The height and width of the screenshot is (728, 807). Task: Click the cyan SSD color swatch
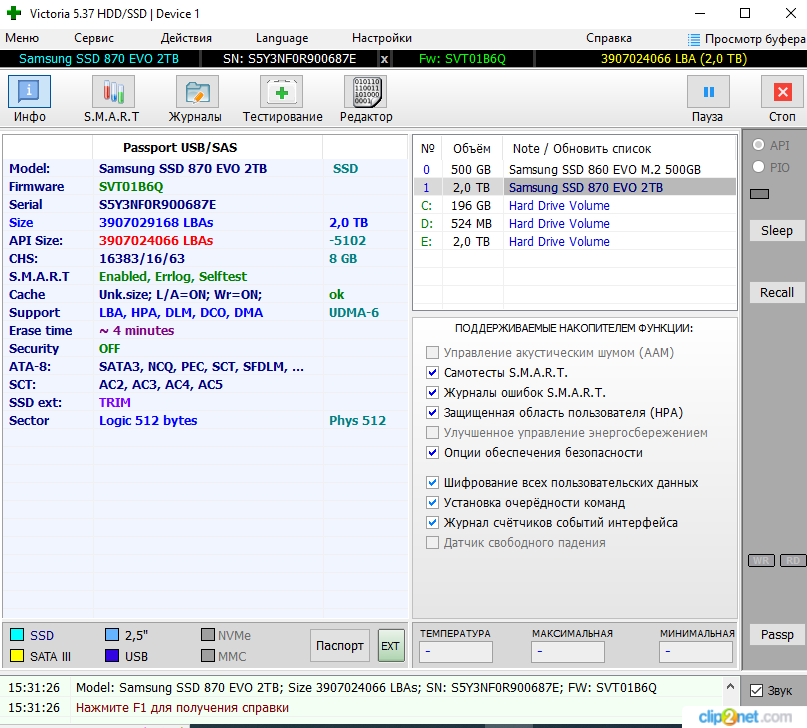(17, 635)
